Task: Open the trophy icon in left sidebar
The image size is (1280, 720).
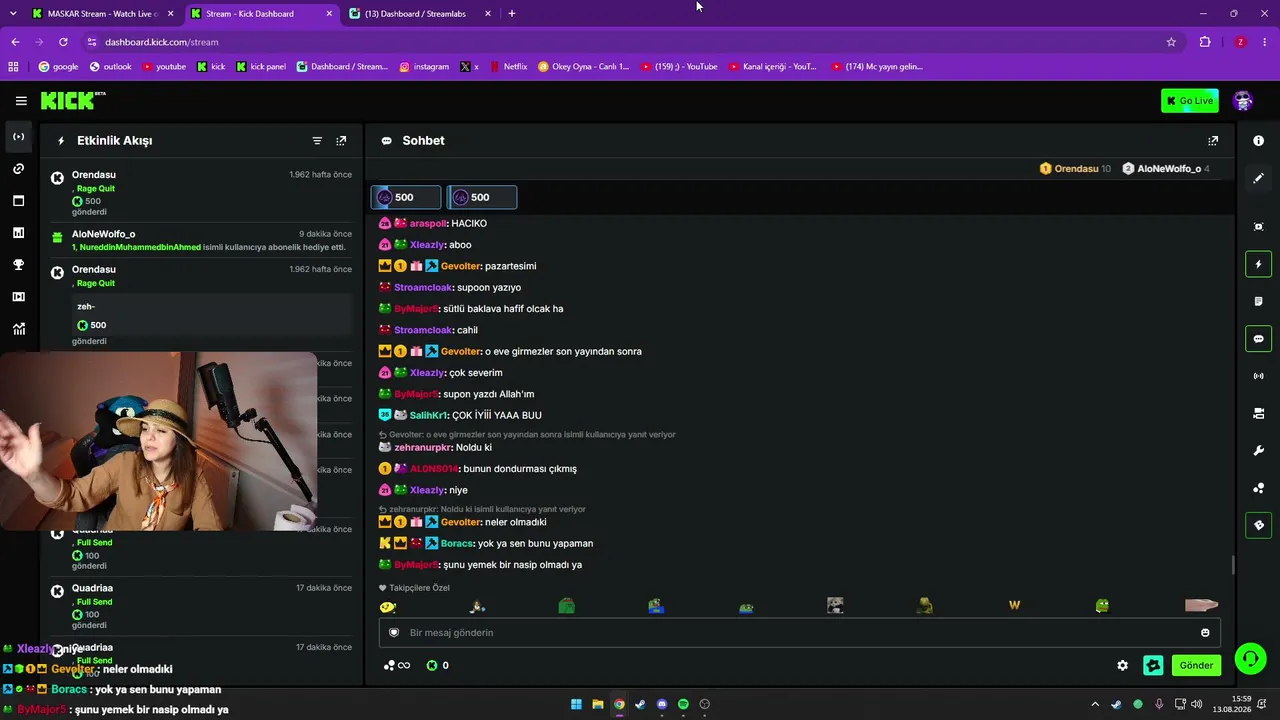Action: 18,265
